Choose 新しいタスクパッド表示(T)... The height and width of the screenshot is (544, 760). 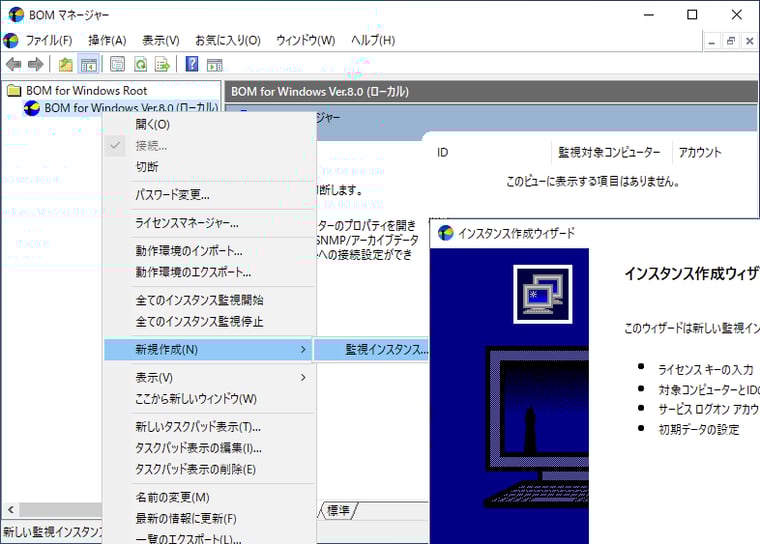coord(209,427)
